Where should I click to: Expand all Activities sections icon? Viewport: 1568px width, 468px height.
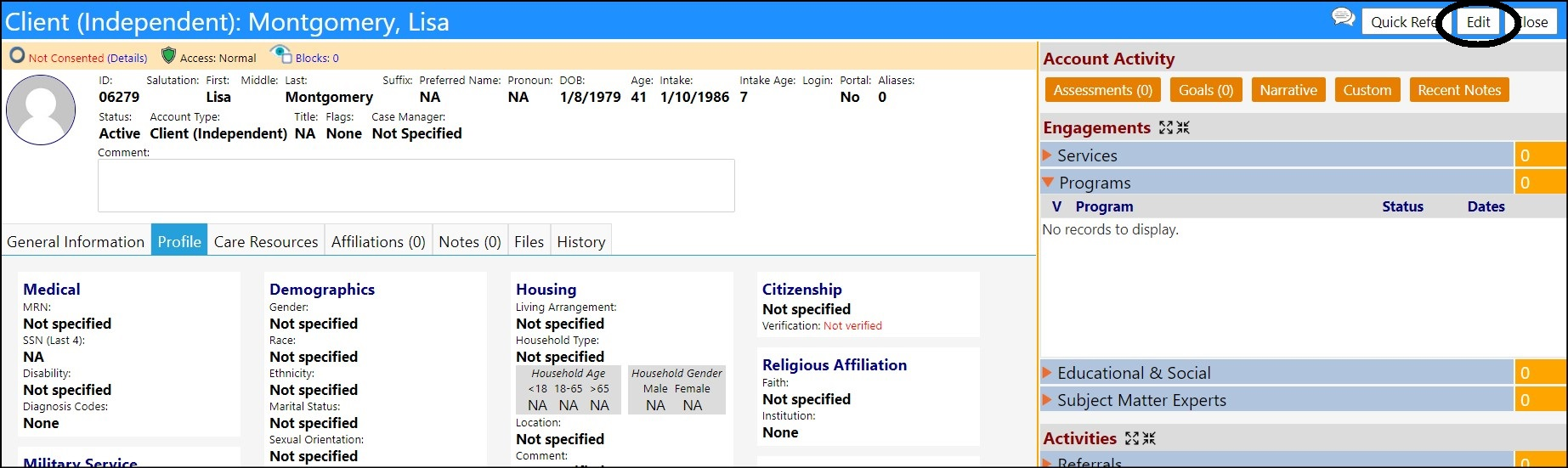pos(1132,438)
